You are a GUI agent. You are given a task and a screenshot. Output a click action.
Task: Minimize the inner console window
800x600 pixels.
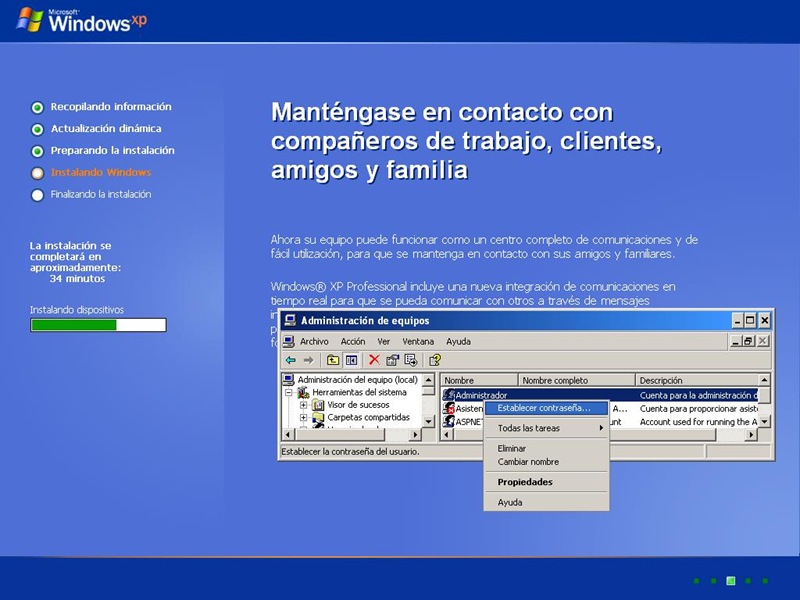click(x=735, y=341)
